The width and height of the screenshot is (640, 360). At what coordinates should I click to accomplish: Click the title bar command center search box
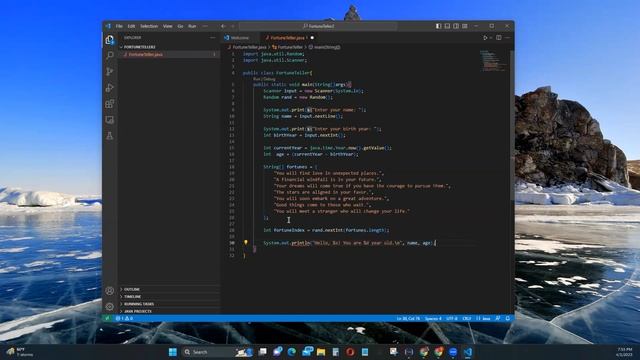coord(318,26)
